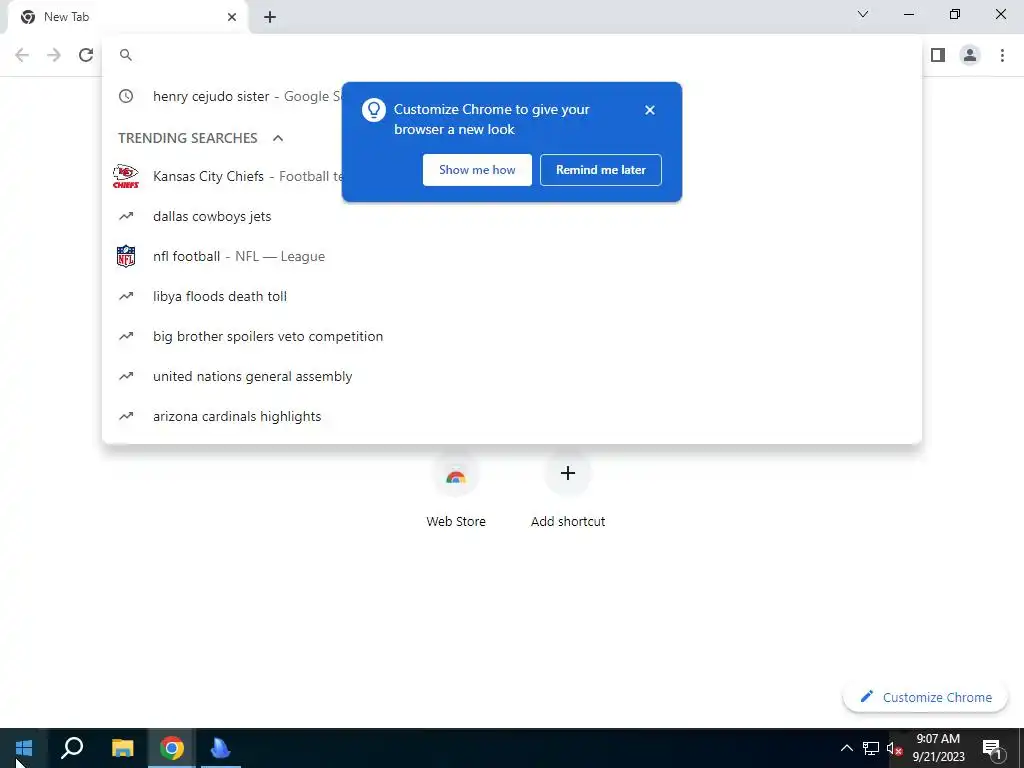
Task: Select nfl football suggestion
Action: click(512, 256)
